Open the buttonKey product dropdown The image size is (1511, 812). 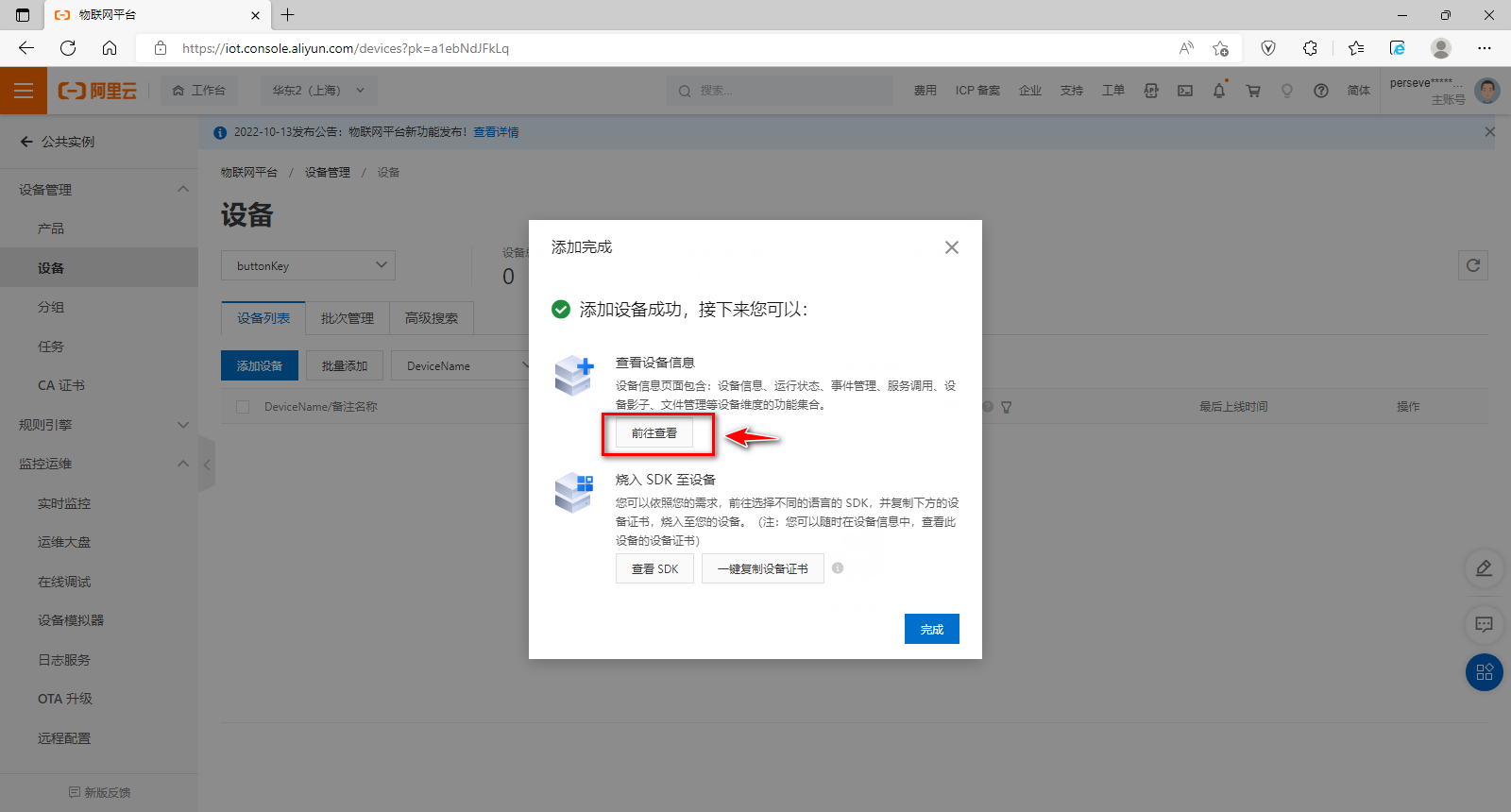pyautogui.click(x=308, y=265)
